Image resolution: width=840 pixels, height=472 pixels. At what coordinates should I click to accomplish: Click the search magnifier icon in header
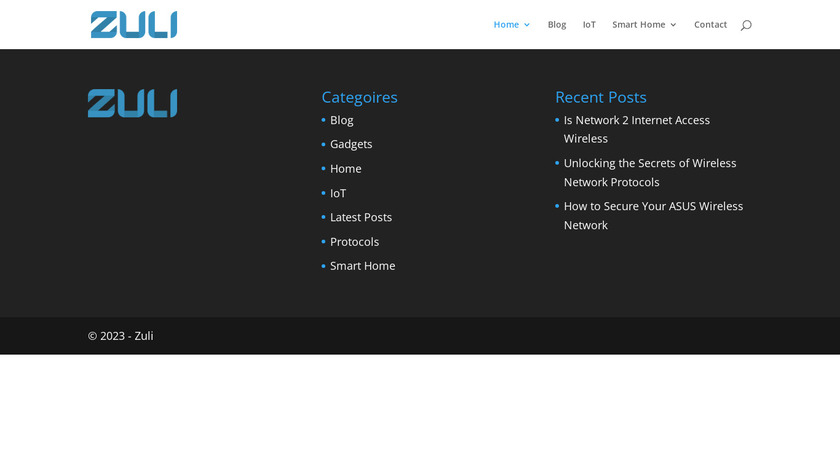[x=745, y=25]
